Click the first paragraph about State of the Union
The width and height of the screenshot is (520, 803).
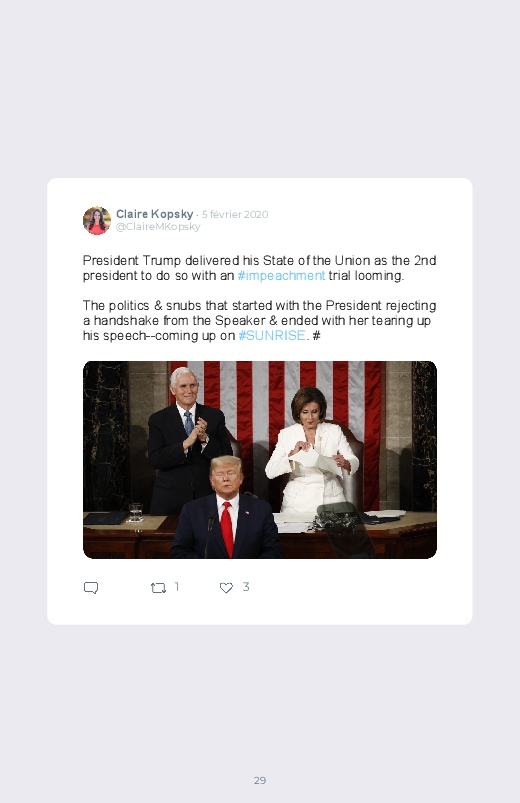tap(259, 268)
